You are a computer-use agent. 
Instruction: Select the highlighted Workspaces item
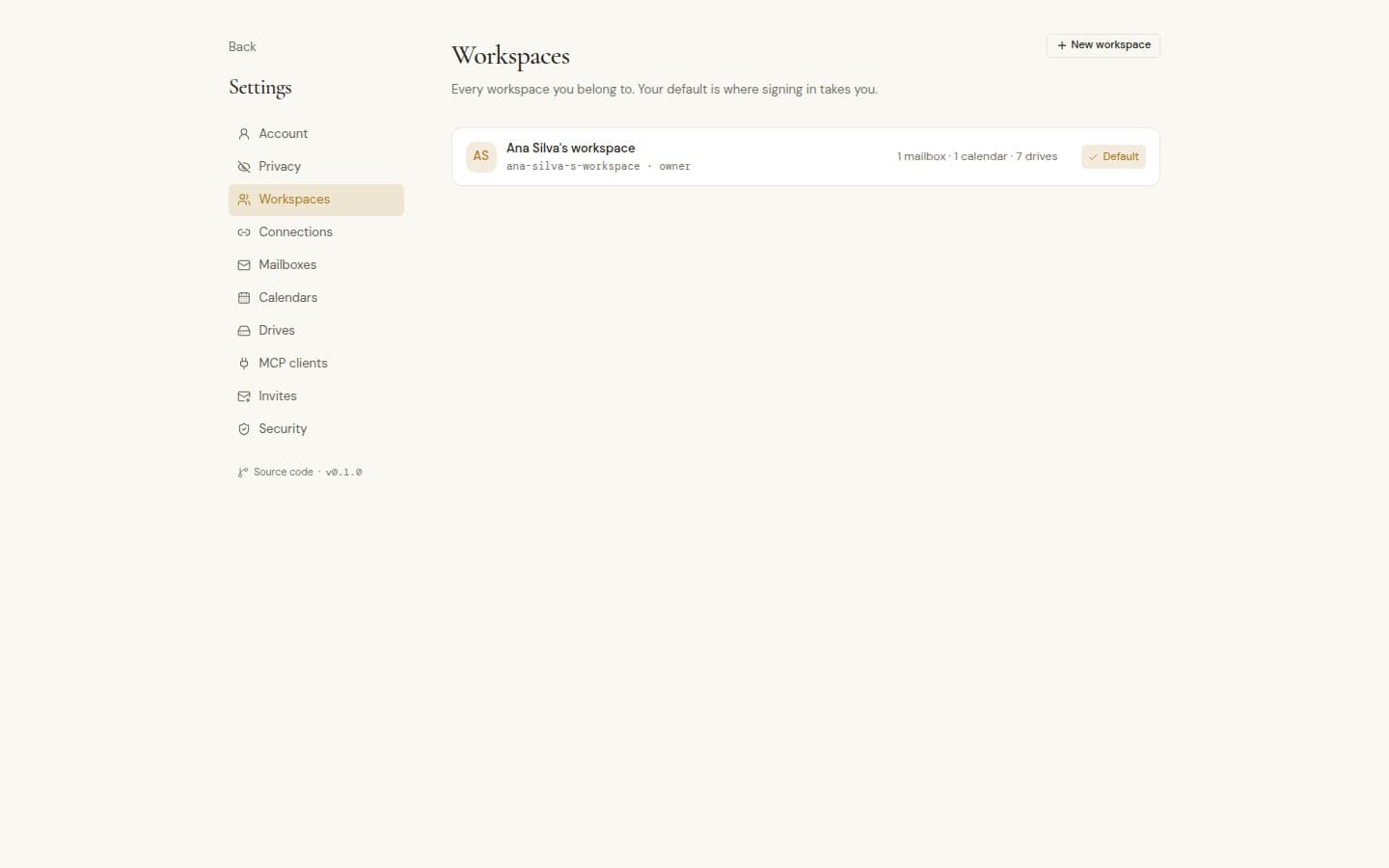pyautogui.click(x=316, y=200)
